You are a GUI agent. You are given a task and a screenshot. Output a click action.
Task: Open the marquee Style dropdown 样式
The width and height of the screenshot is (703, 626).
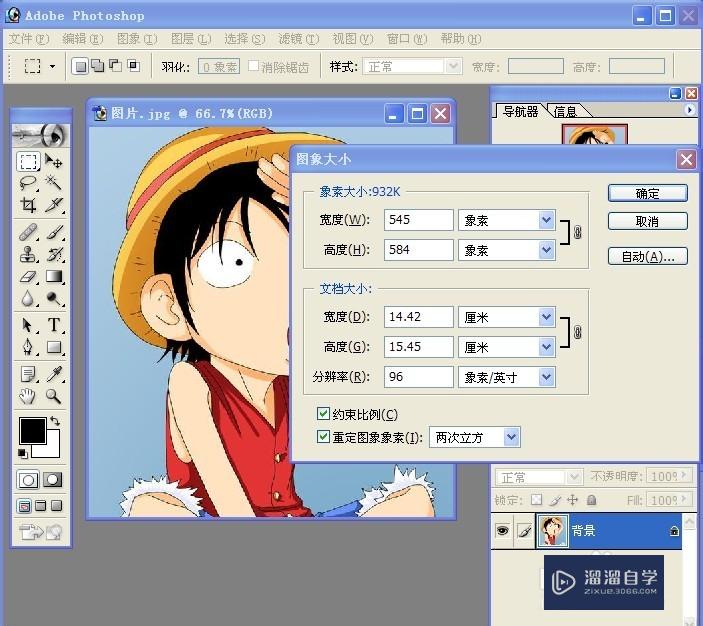click(x=454, y=66)
